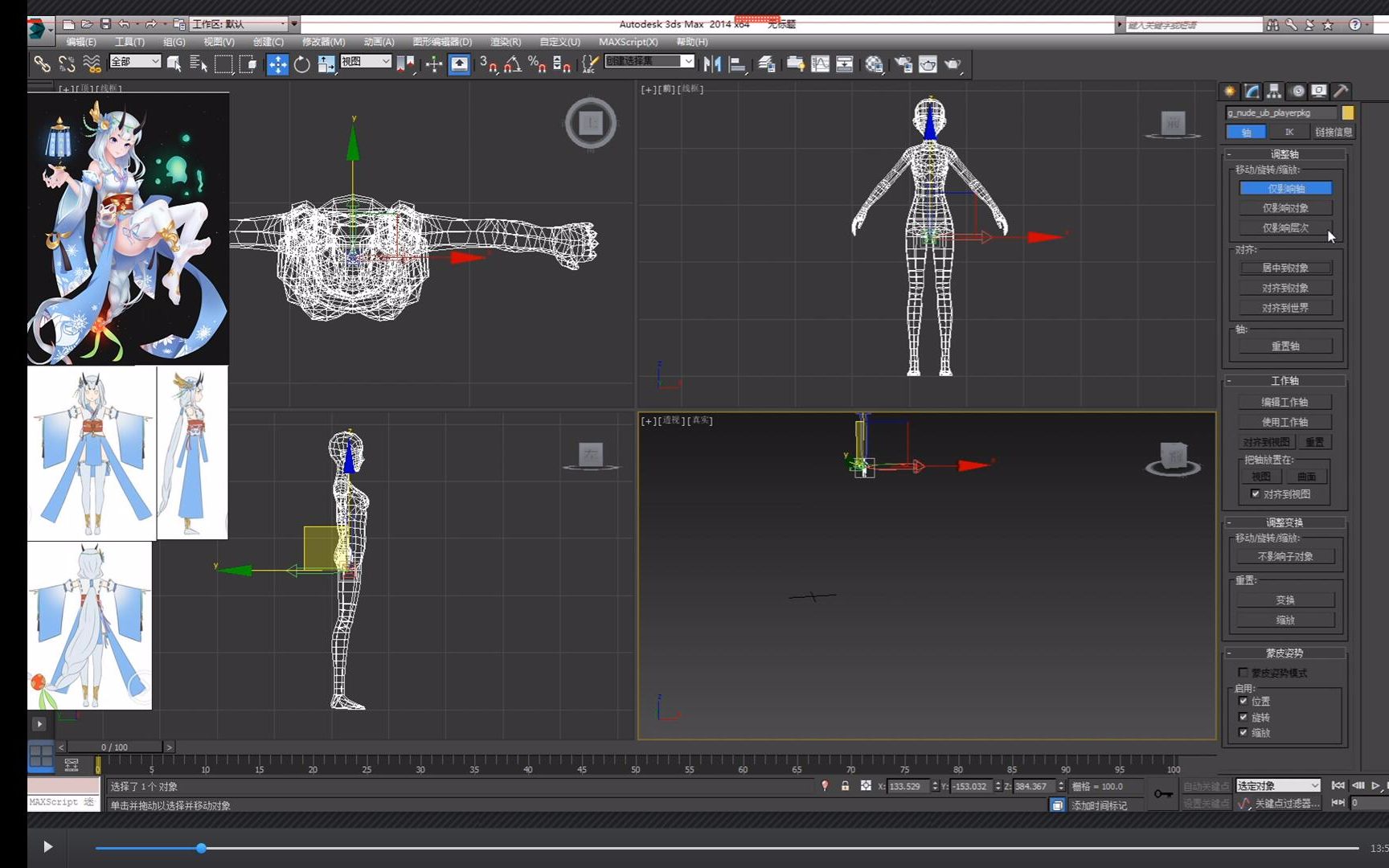Viewport: 1389px width, 868px height.
Task: Toggle the Affect Object Only button
Action: point(1285,208)
